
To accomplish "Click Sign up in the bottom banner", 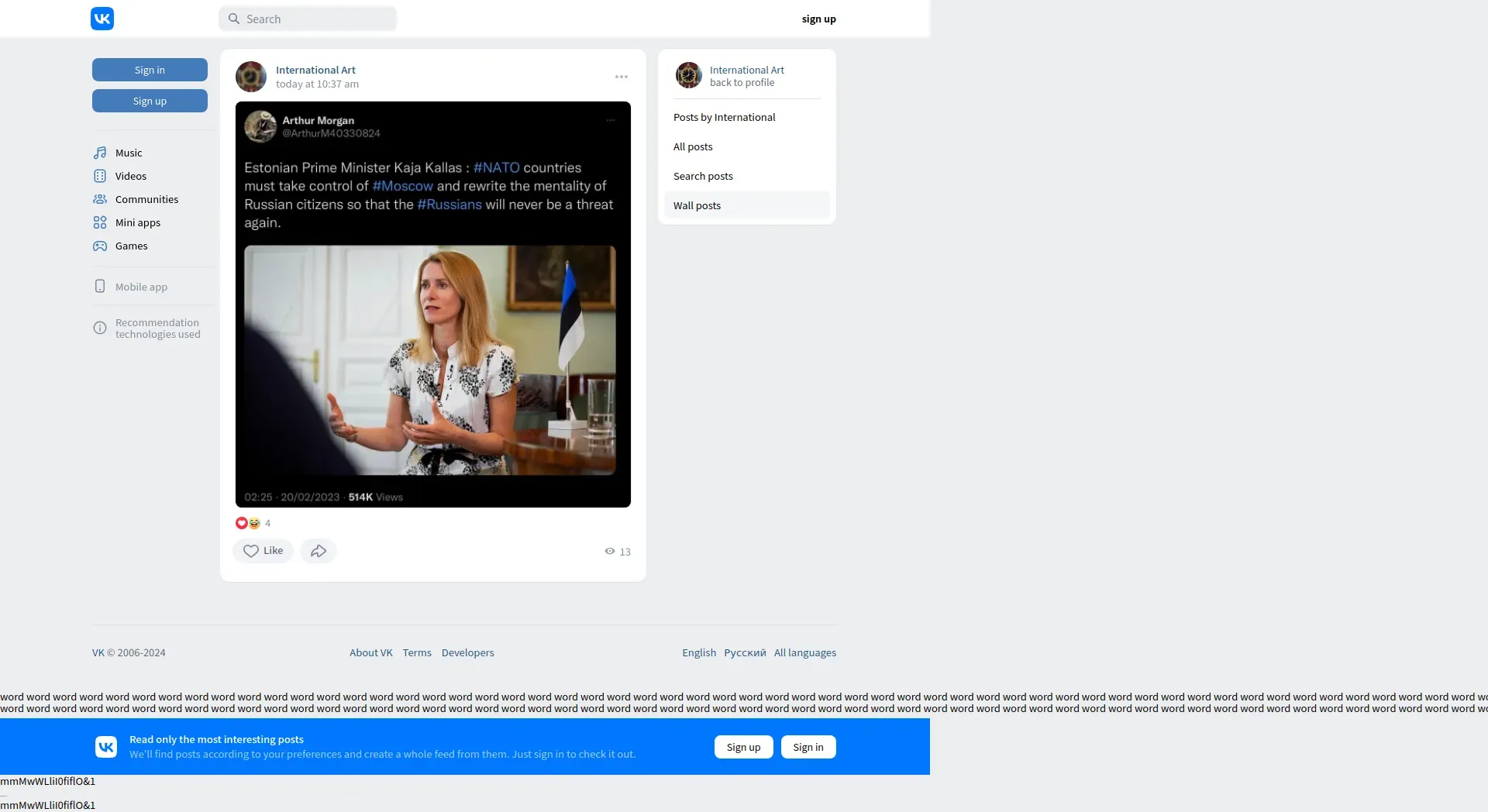I will [x=744, y=747].
